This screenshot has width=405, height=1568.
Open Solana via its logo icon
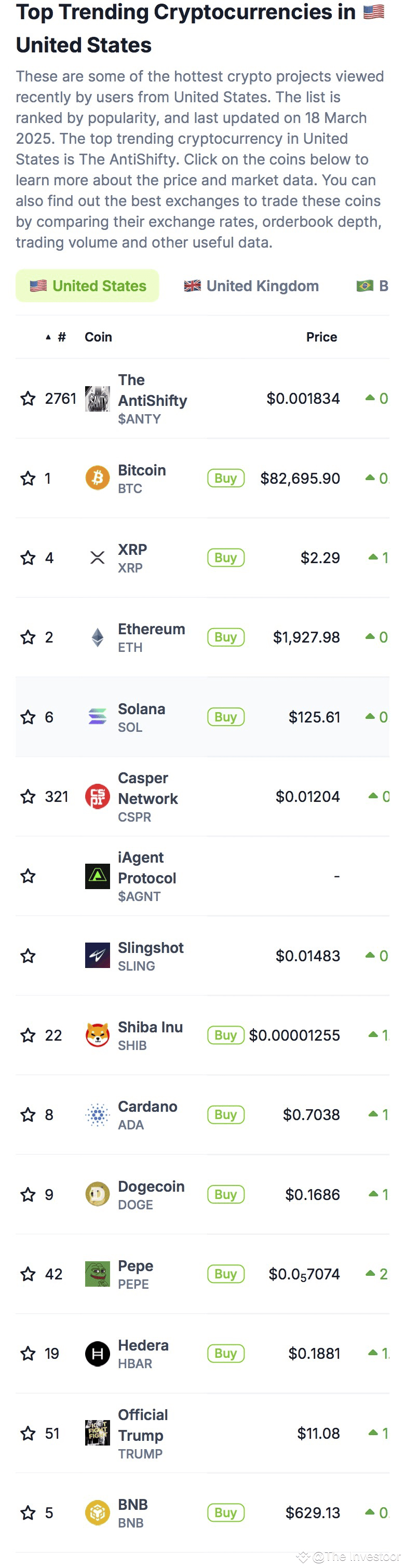(97, 717)
